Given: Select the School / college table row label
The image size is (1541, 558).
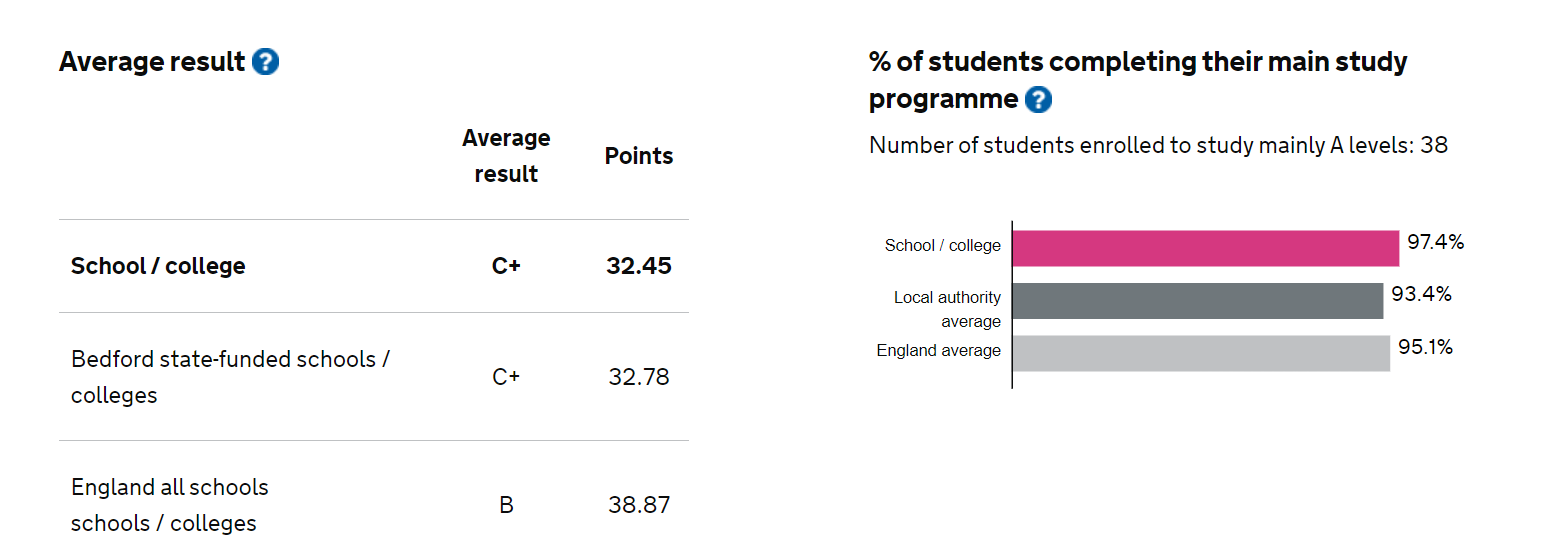Looking at the screenshot, I should 158,266.
